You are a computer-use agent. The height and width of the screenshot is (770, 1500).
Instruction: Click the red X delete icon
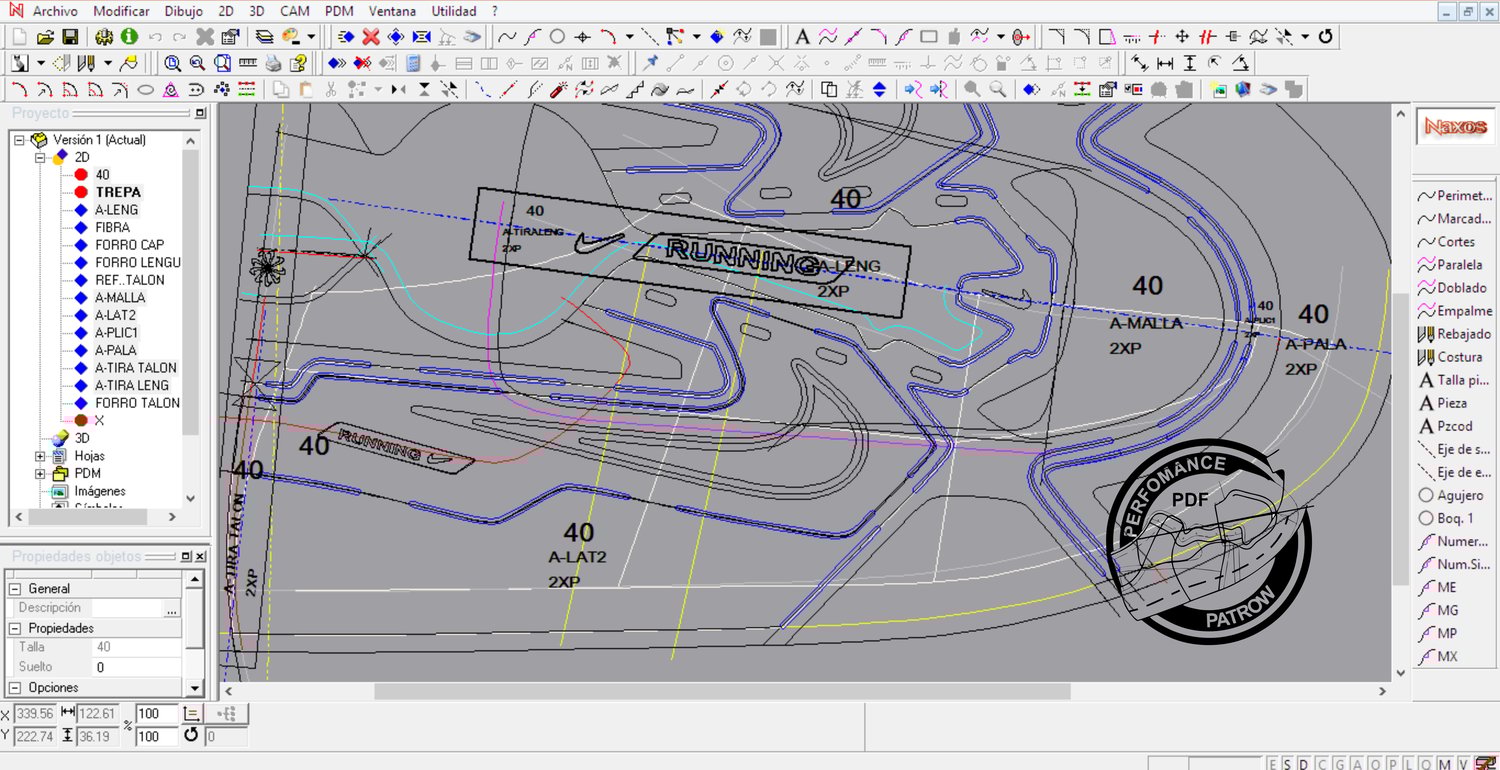click(x=371, y=37)
